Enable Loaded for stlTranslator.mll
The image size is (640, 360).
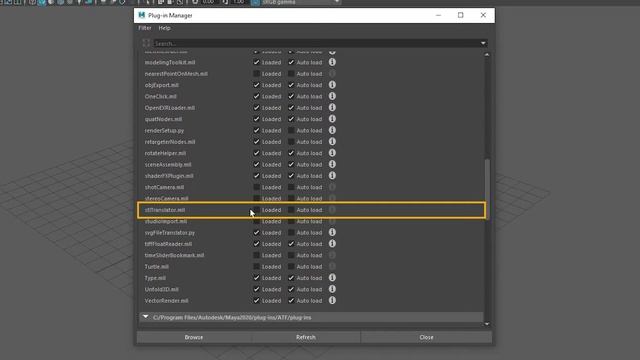(256, 210)
